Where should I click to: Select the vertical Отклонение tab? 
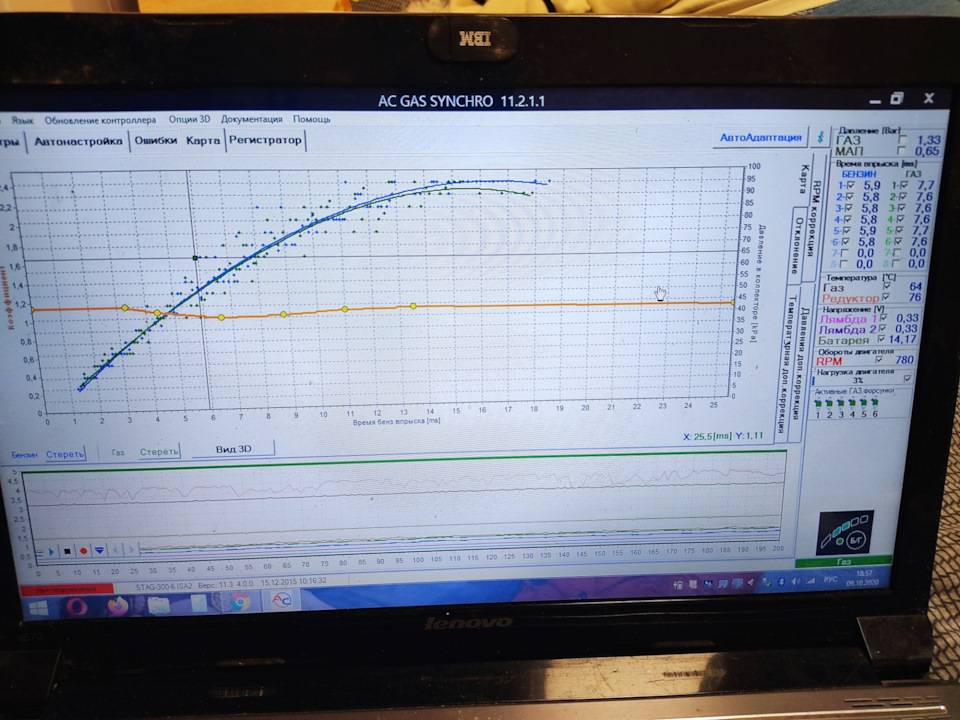click(797, 245)
